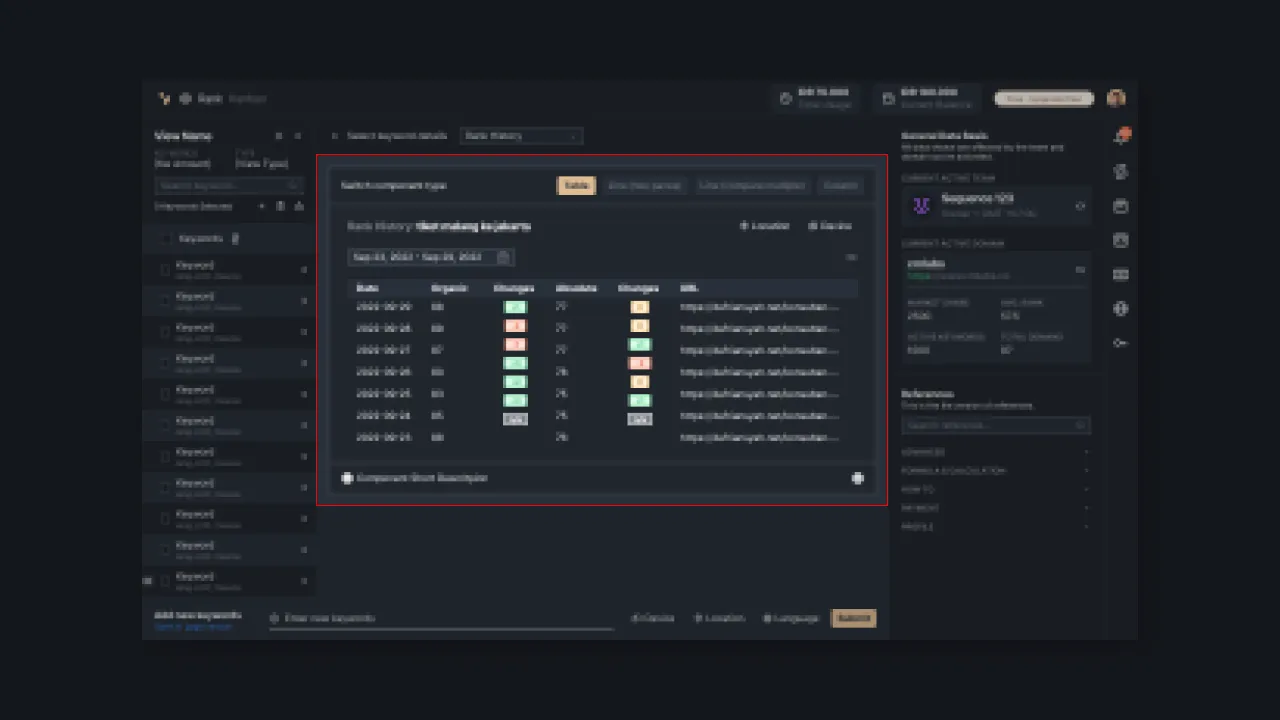Open the URL in the 2022-09-27 row
The width and height of the screenshot is (1280, 720).
[x=759, y=350]
